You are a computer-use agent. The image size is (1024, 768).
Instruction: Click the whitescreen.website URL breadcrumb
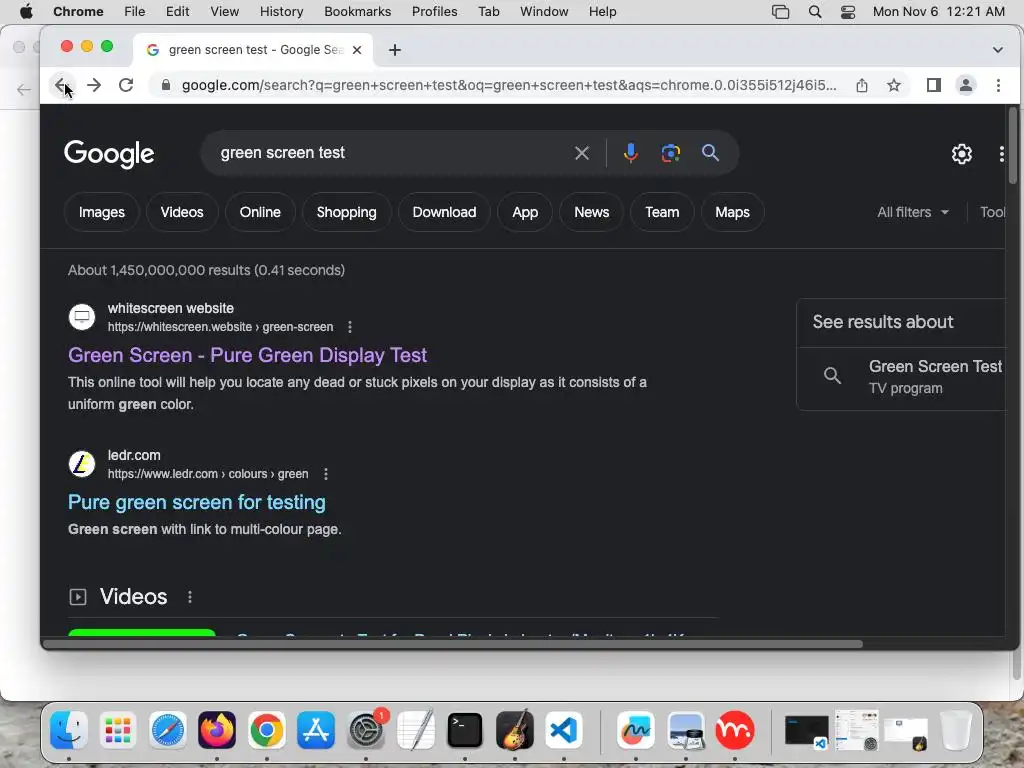click(x=220, y=327)
